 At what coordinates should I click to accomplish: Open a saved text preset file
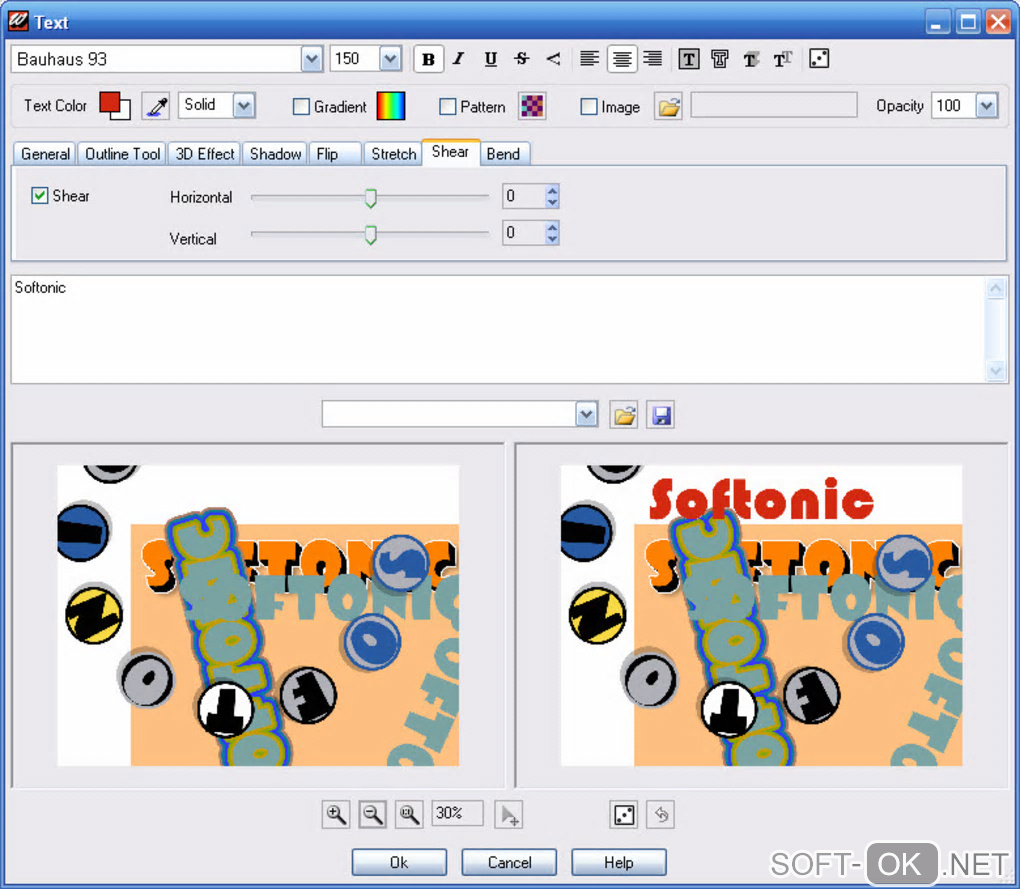click(624, 415)
